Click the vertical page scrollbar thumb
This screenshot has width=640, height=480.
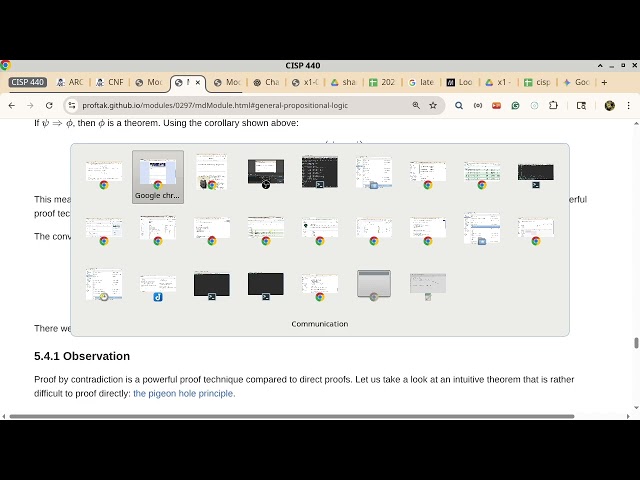pos(635,343)
